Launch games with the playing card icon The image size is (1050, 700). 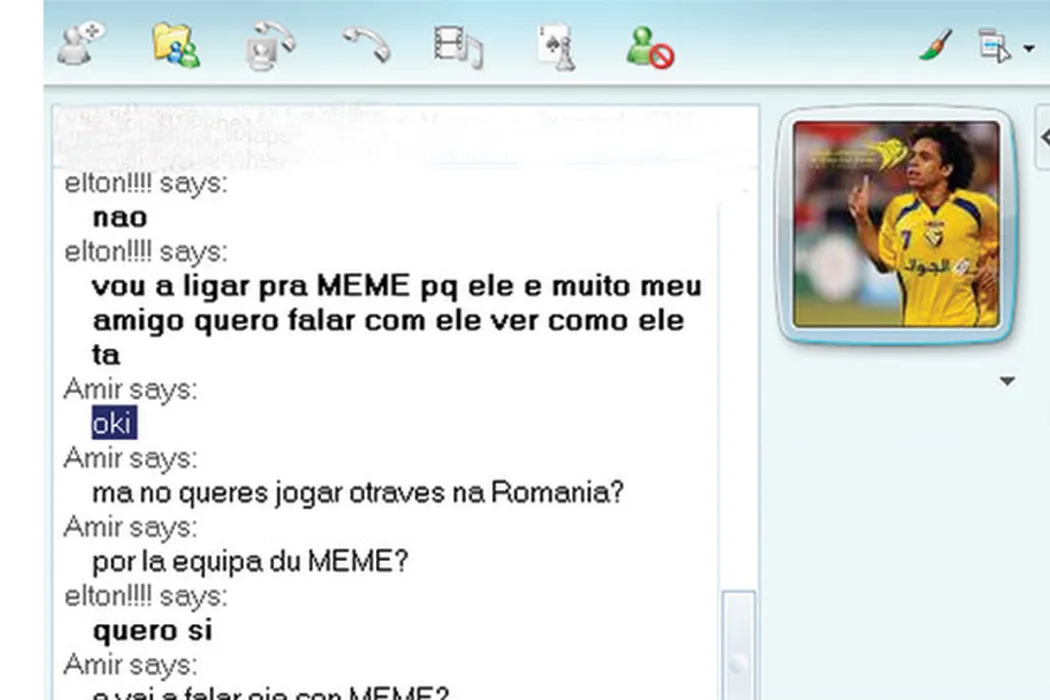click(555, 46)
